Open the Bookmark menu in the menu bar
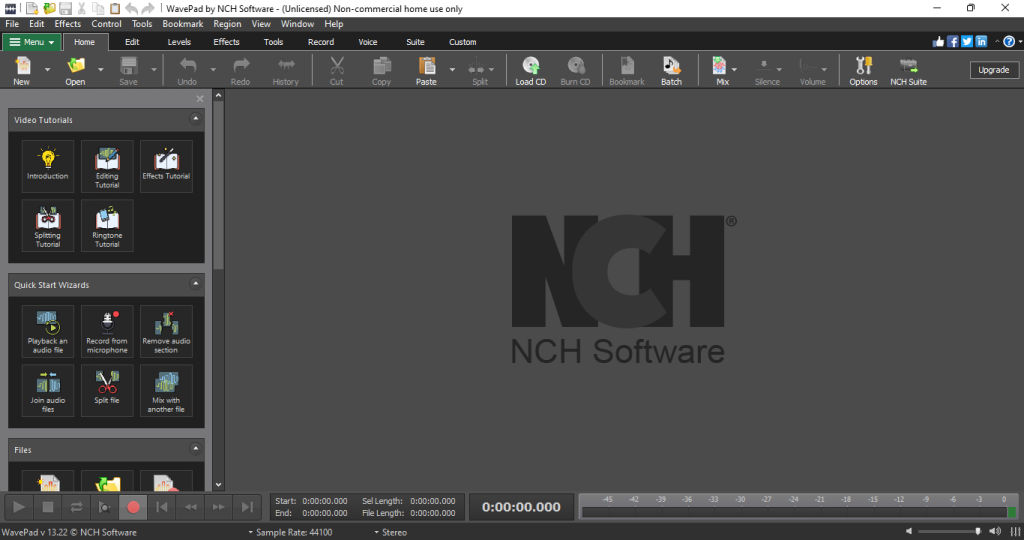 182,23
